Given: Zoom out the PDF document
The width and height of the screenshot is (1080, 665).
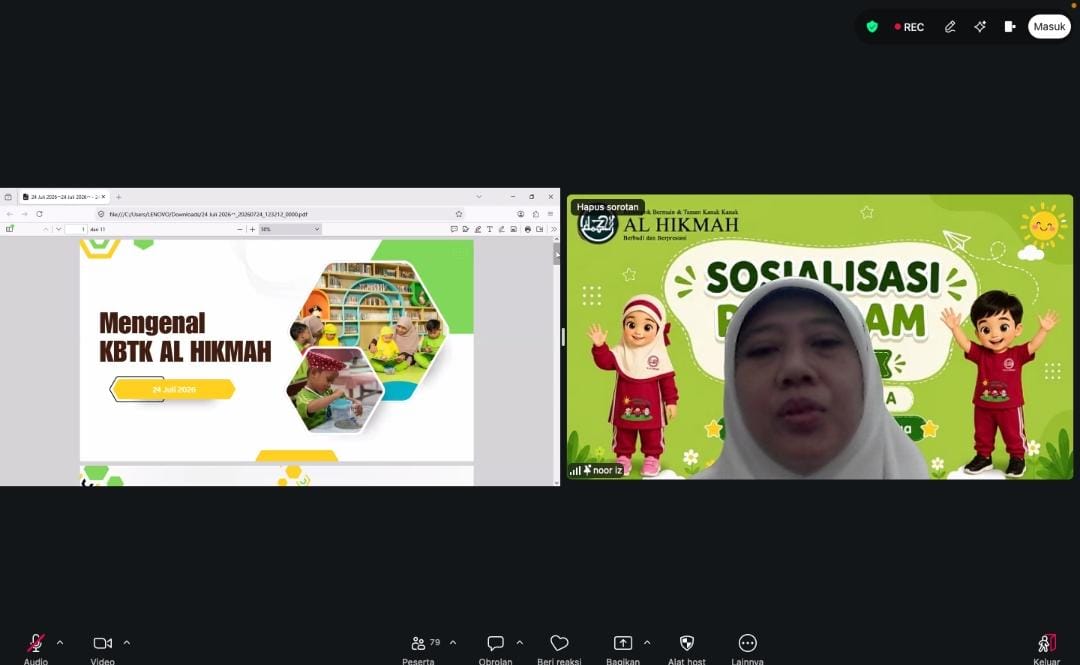Looking at the screenshot, I should 239,229.
